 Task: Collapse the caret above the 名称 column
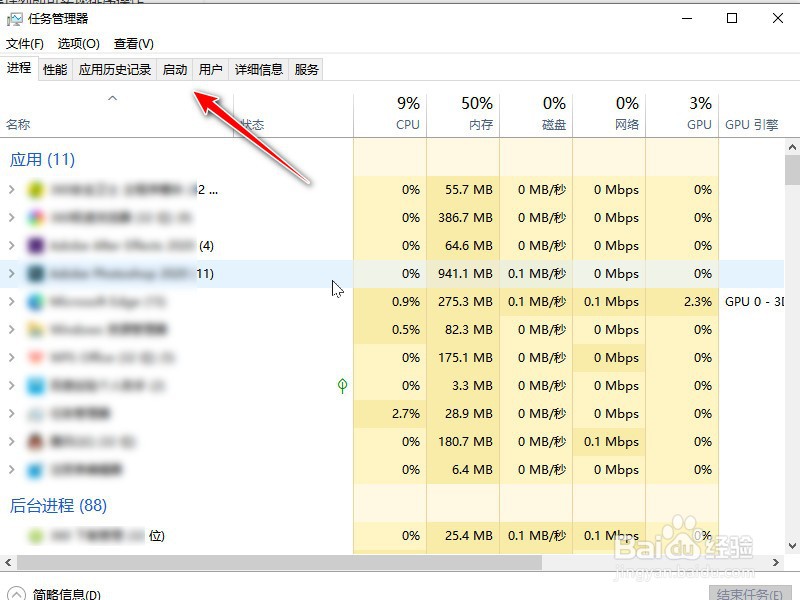[112, 99]
